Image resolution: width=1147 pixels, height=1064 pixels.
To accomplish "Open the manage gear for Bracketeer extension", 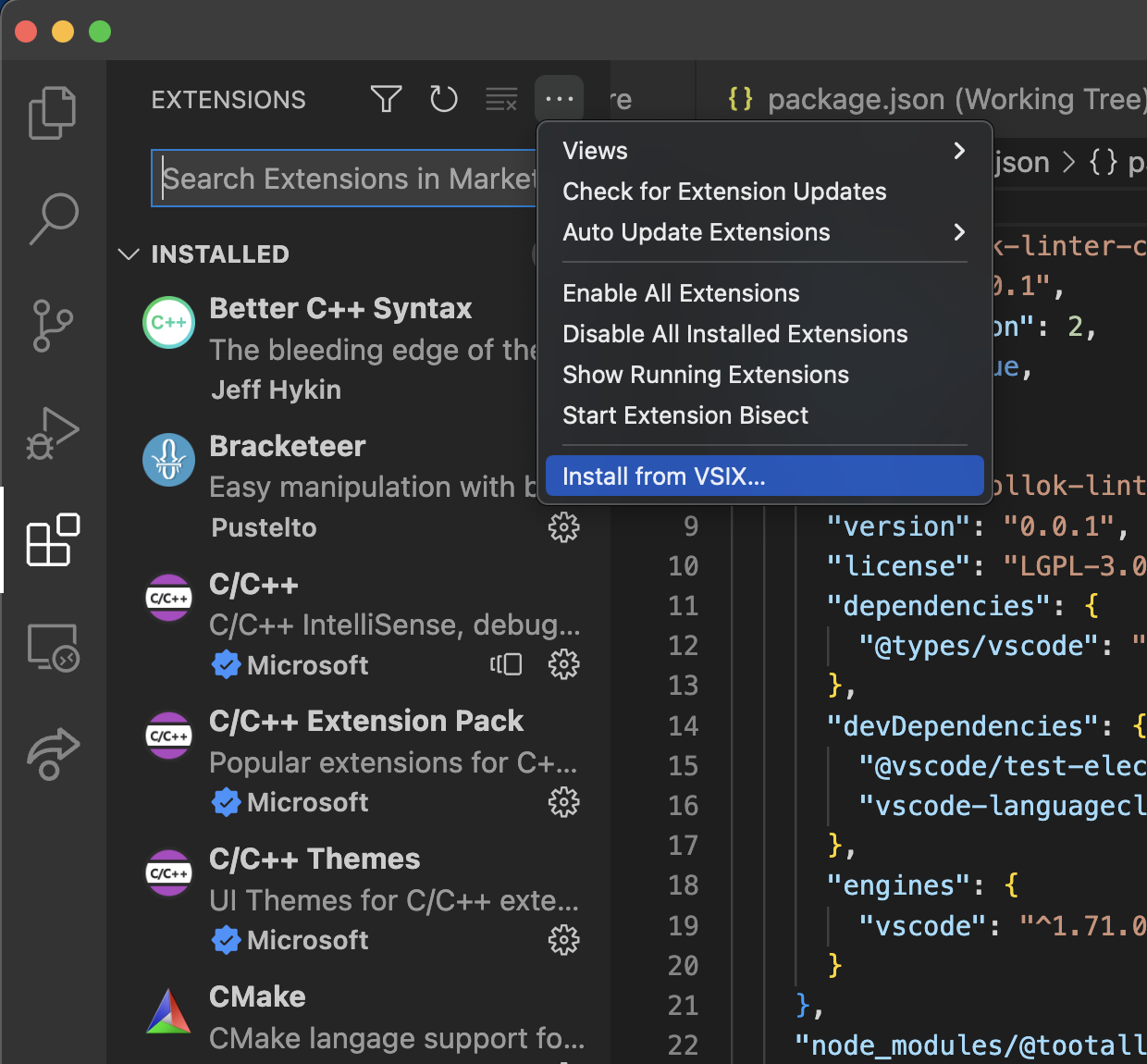I will click(x=564, y=527).
